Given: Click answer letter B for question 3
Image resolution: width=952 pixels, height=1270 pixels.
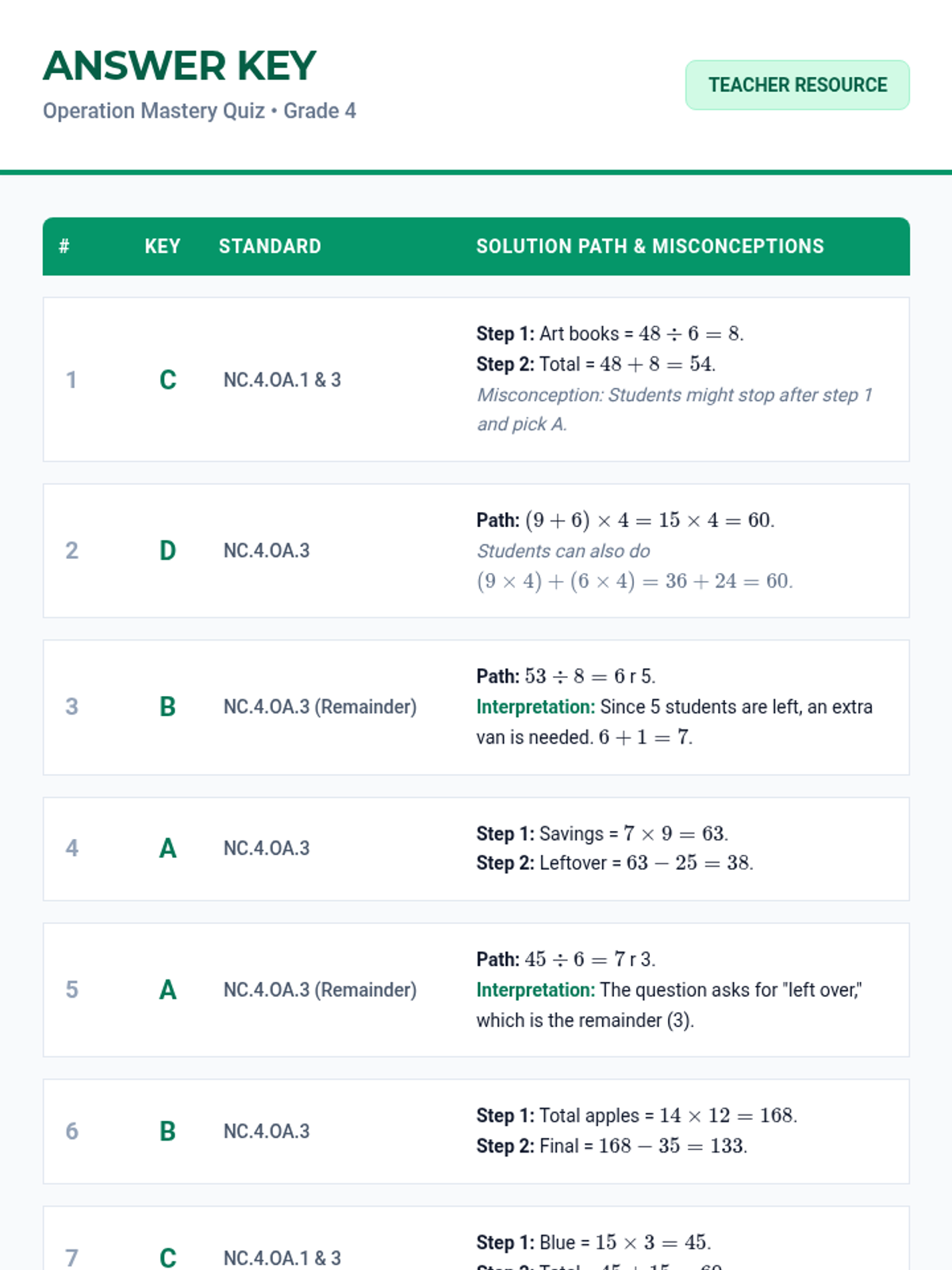Looking at the screenshot, I should [167, 707].
